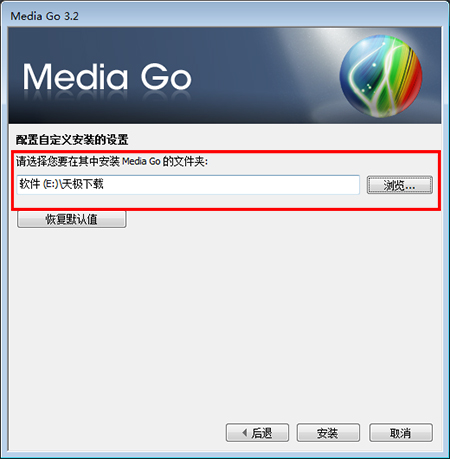Go back with the 后退 button
Screen dimensions: 450x459
pyautogui.click(x=257, y=433)
